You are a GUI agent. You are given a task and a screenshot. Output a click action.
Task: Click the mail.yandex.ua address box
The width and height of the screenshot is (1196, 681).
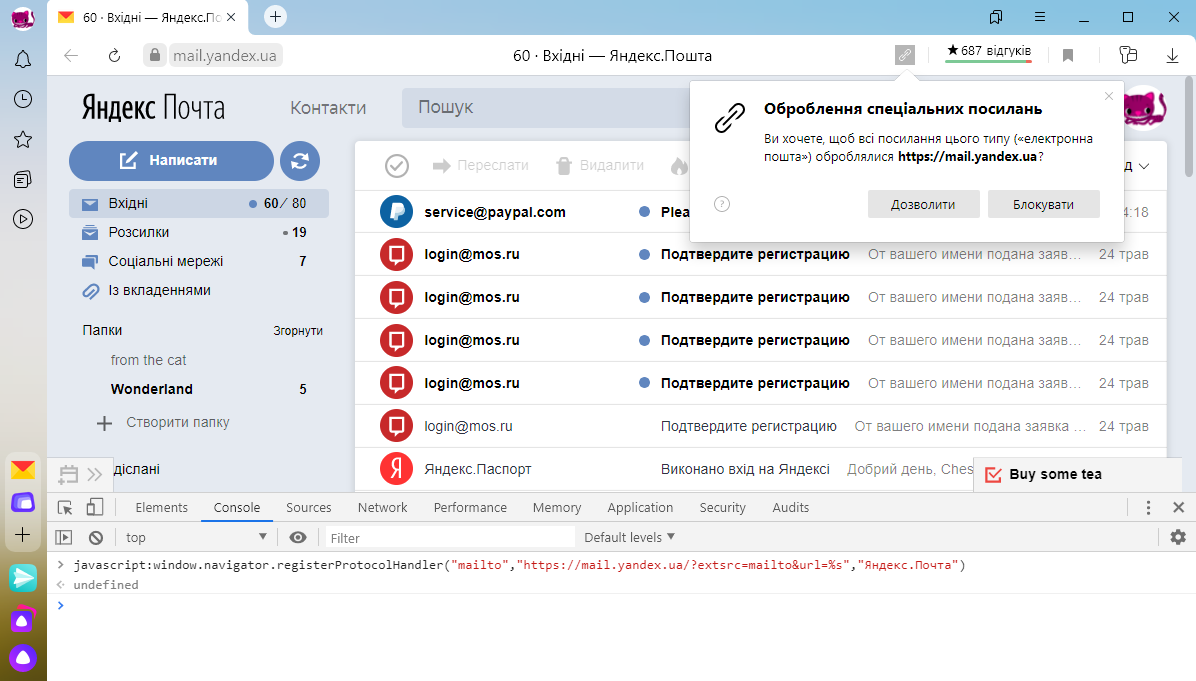[x=224, y=55]
